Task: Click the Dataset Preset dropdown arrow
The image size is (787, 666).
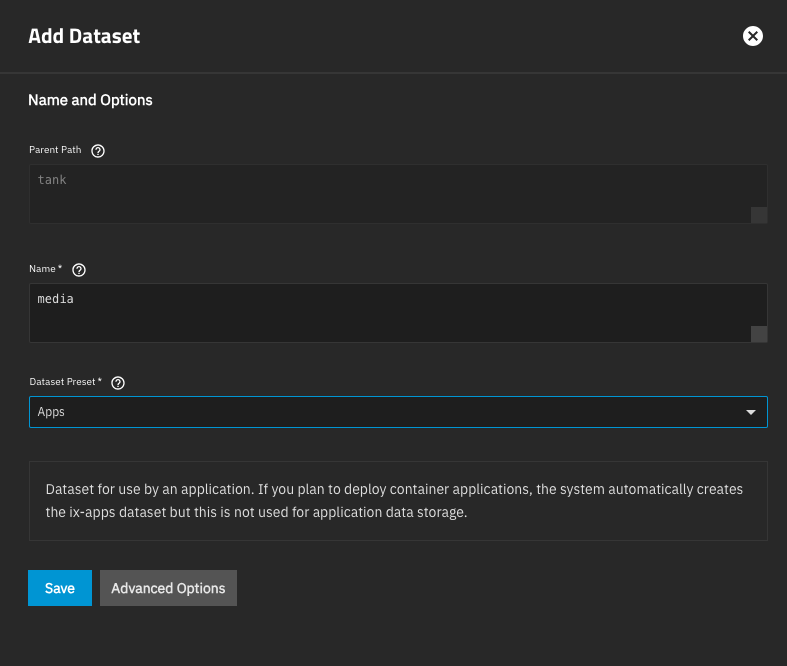Action: [x=751, y=413]
